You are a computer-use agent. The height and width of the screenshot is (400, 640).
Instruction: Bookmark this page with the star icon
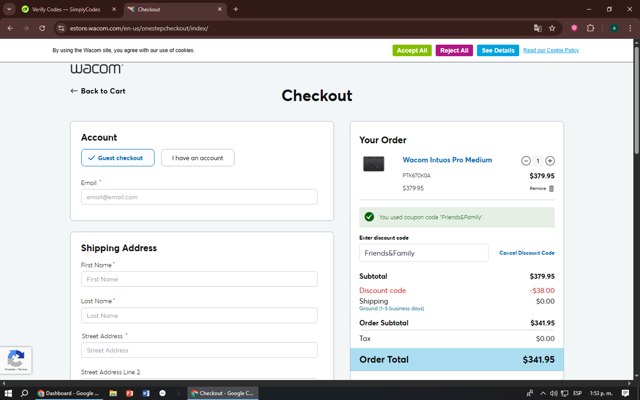552,28
